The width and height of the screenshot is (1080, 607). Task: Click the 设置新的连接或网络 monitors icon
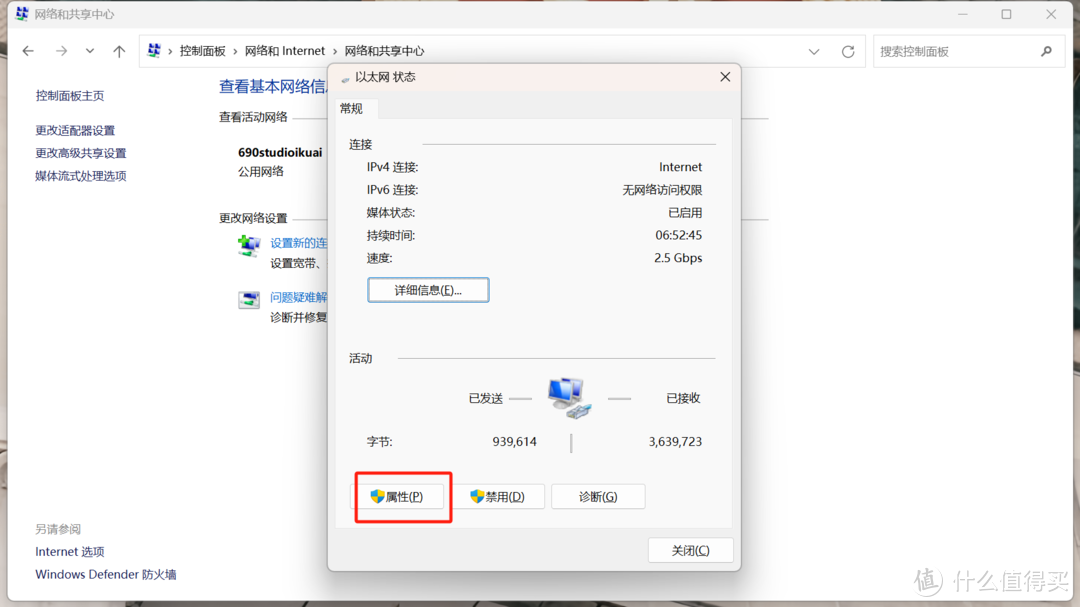tap(248, 246)
